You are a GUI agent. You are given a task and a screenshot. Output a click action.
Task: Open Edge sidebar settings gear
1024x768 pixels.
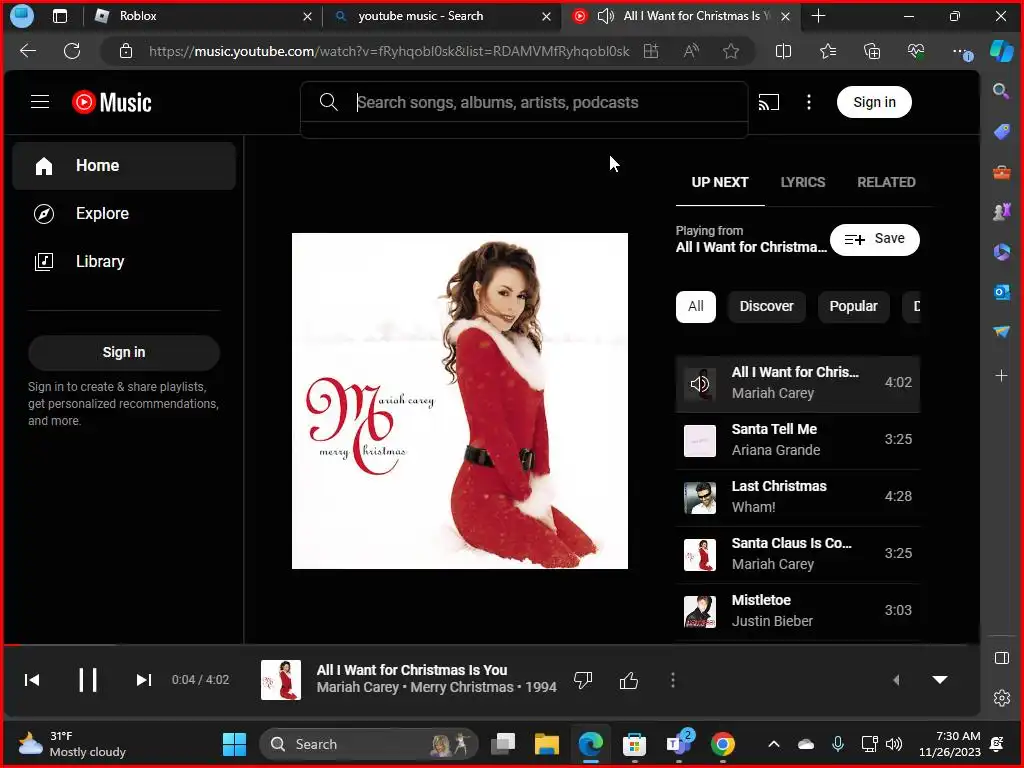click(1001, 698)
